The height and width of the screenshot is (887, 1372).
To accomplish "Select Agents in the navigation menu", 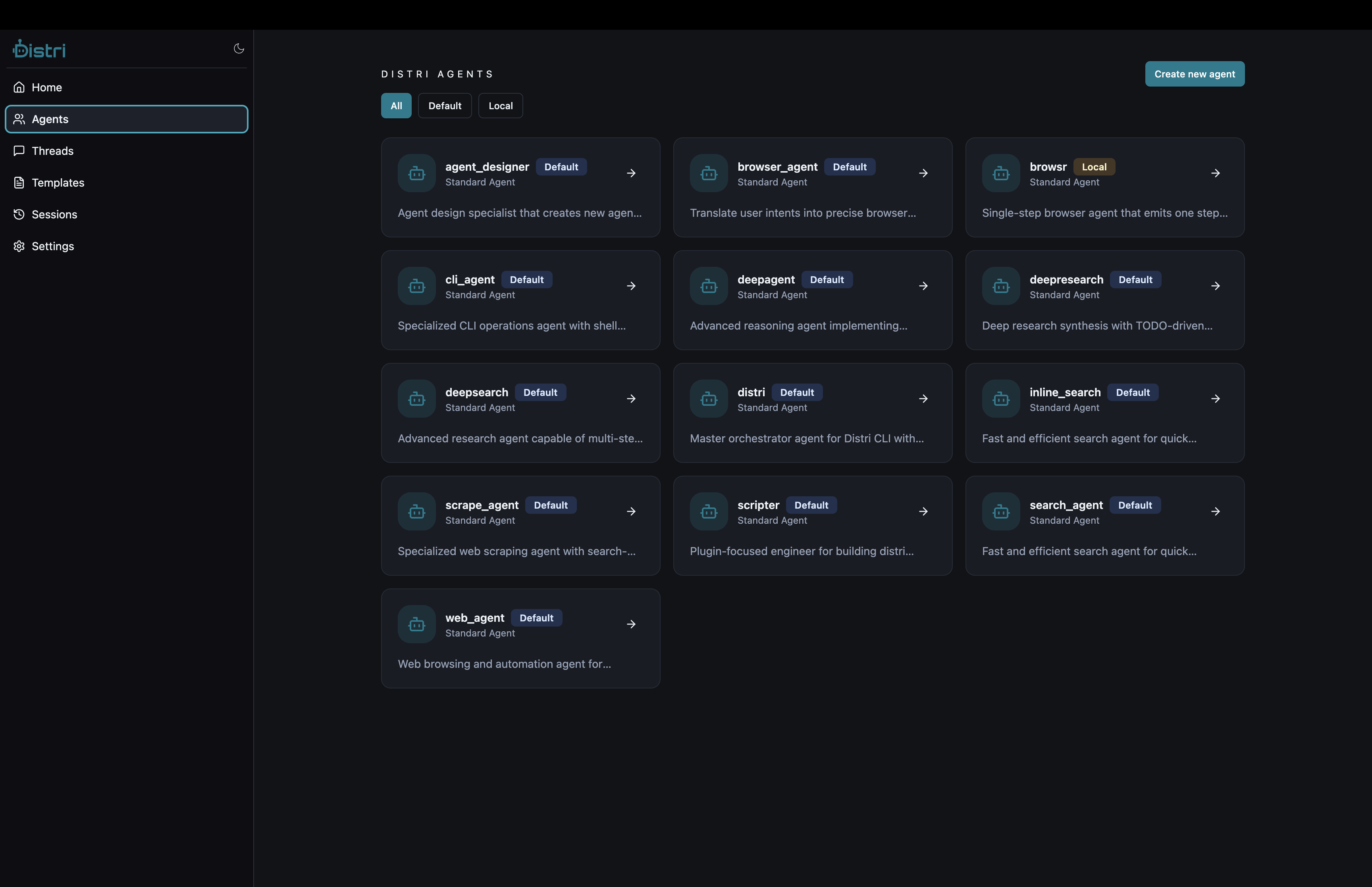I will 49,119.
